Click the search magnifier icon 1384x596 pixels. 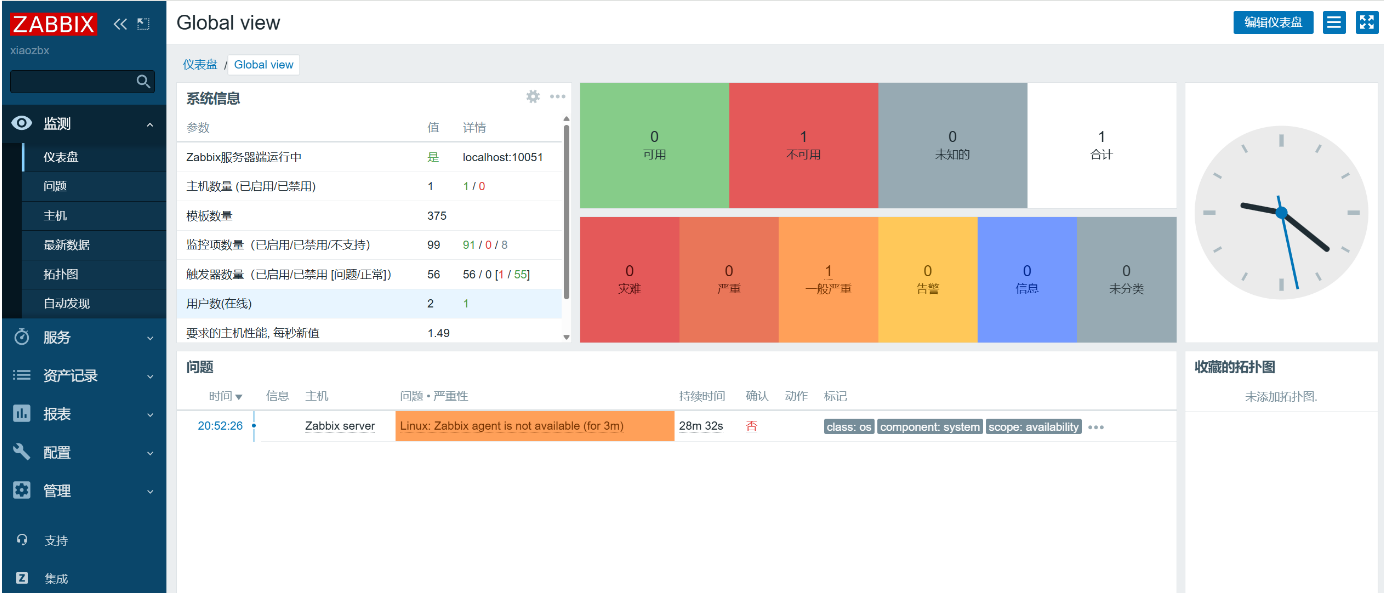143,82
